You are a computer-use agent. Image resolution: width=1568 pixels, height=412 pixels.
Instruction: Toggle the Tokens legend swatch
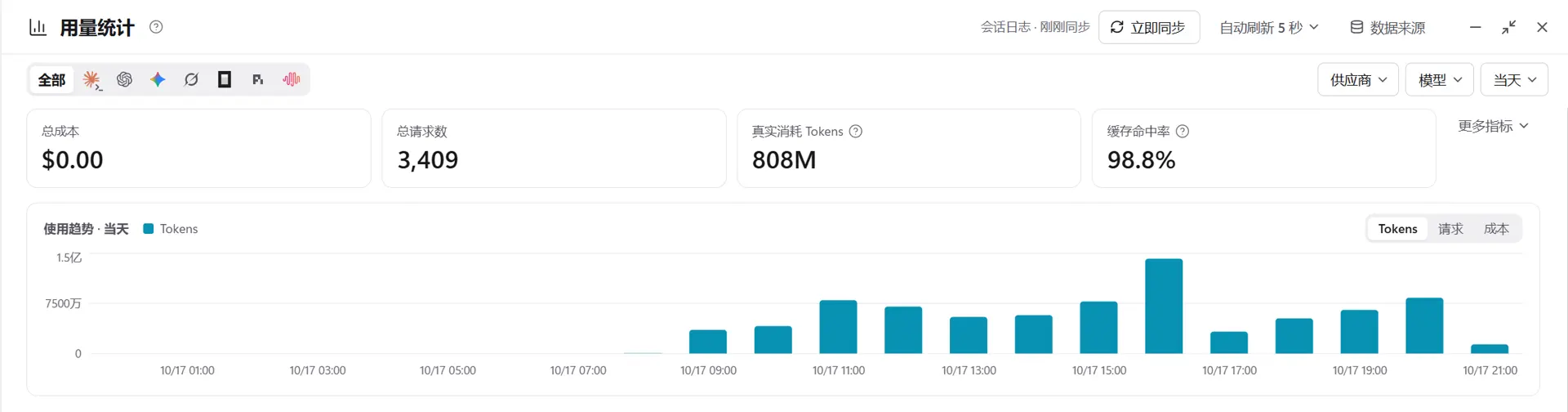click(x=149, y=229)
